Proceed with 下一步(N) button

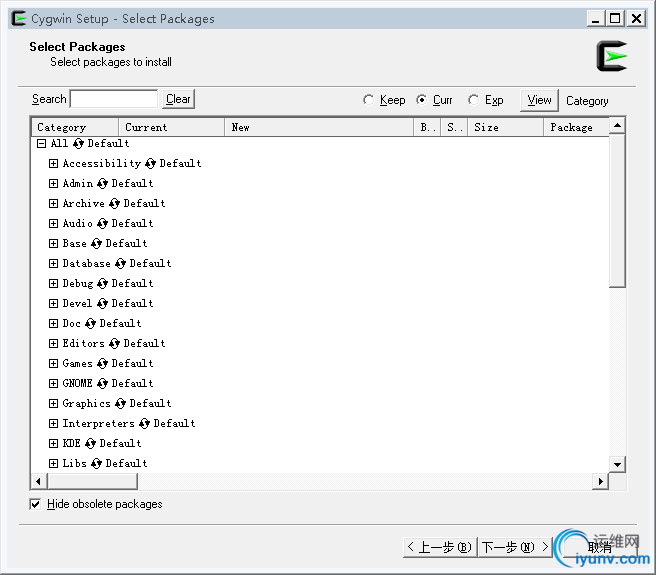click(x=515, y=547)
